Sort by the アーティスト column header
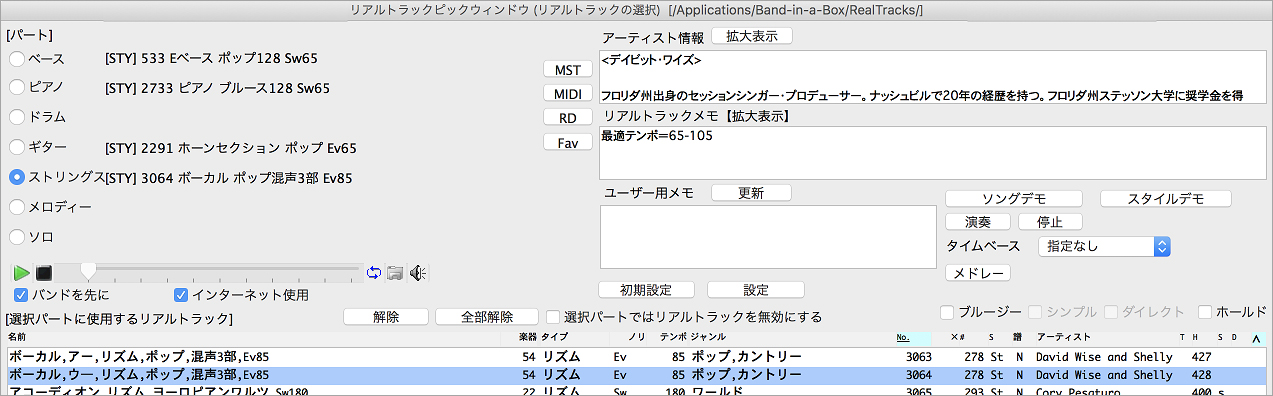This screenshot has width=1273, height=396. click(x=1064, y=338)
